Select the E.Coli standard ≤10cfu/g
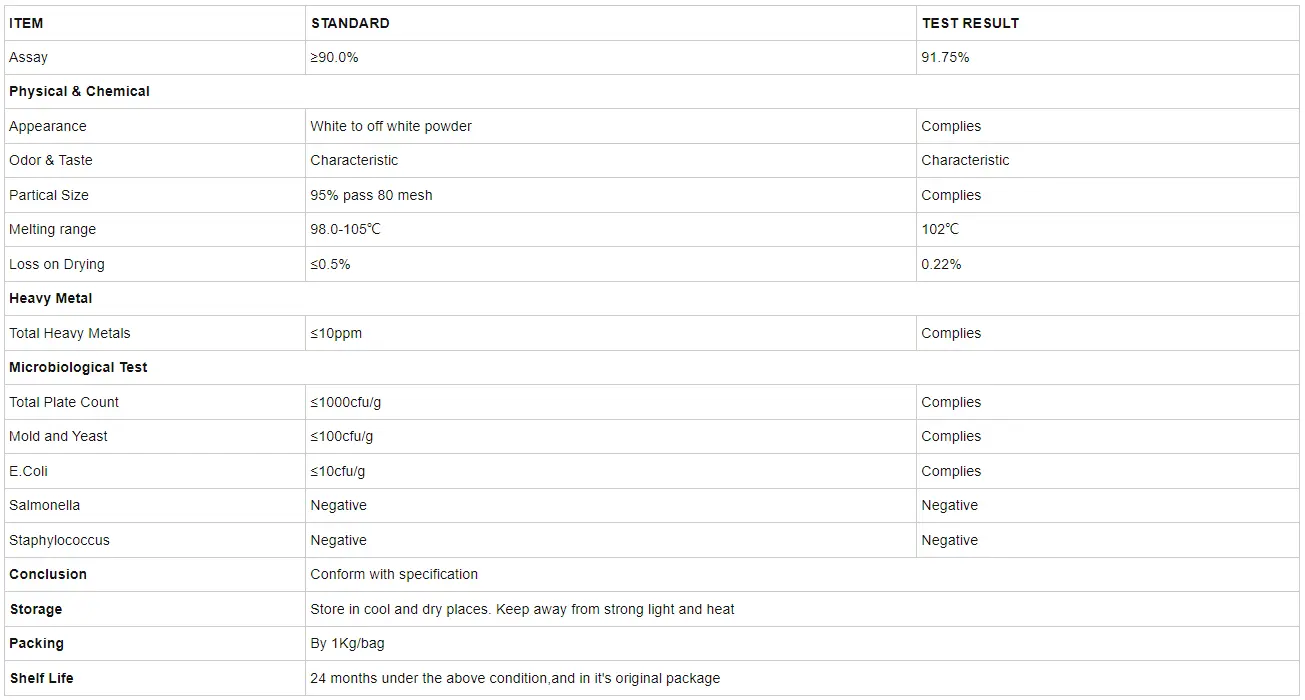Viewport: 1305px width, 700px height. click(338, 471)
